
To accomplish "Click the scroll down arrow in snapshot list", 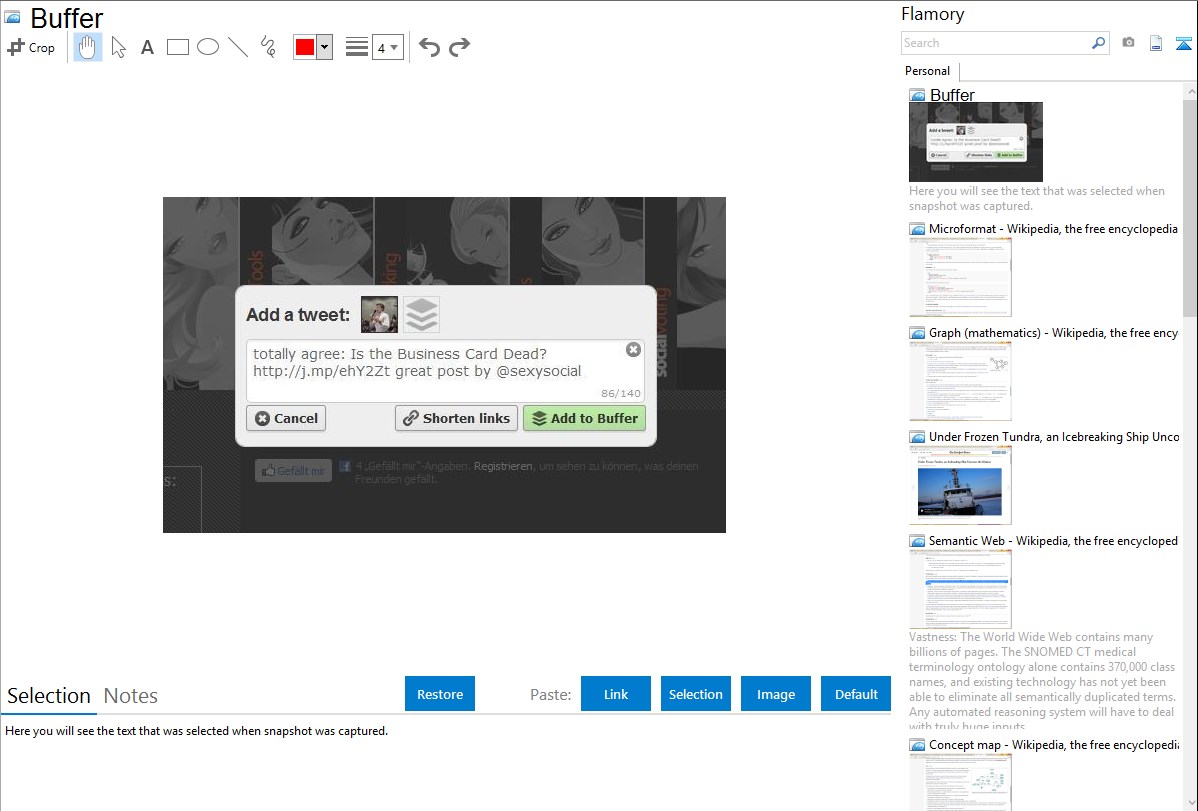I will [x=1190, y=802].
